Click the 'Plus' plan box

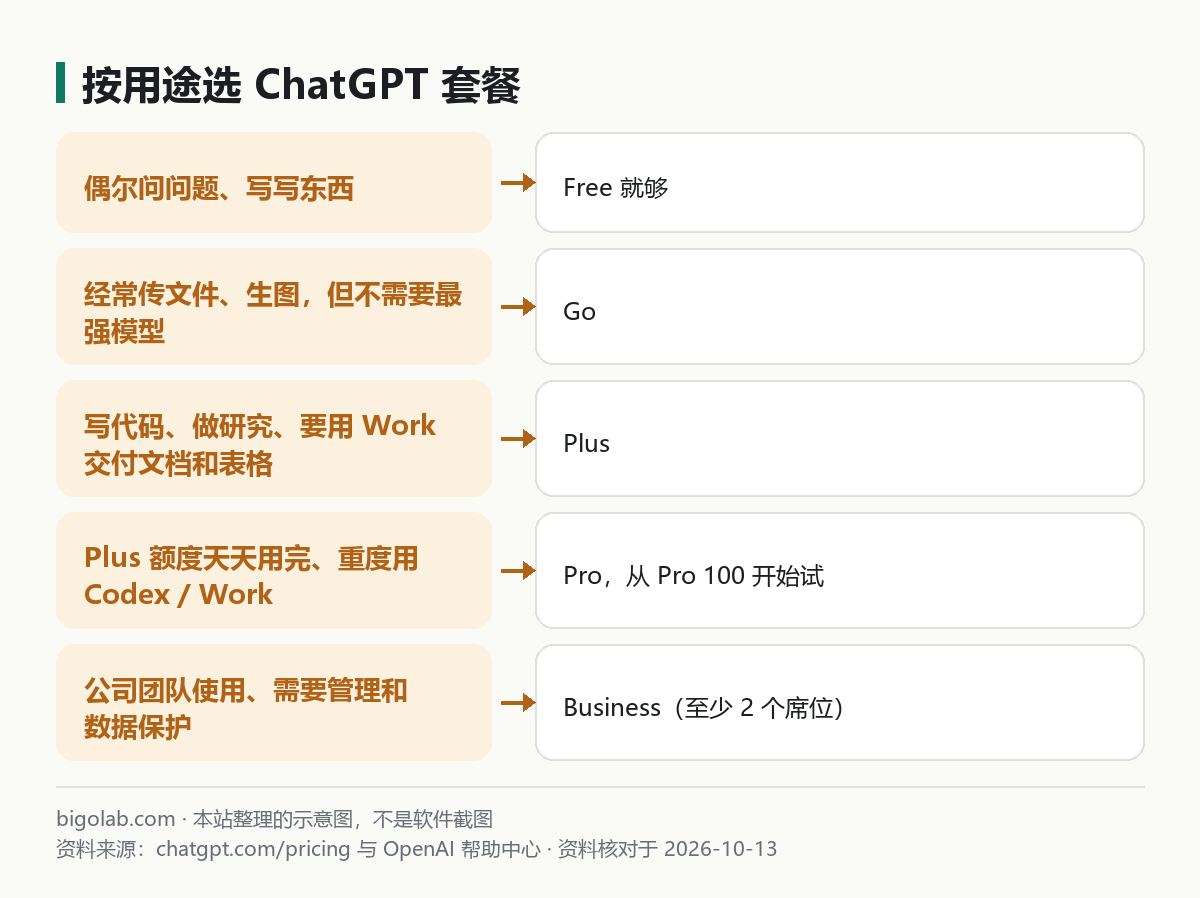click(840, 438)
